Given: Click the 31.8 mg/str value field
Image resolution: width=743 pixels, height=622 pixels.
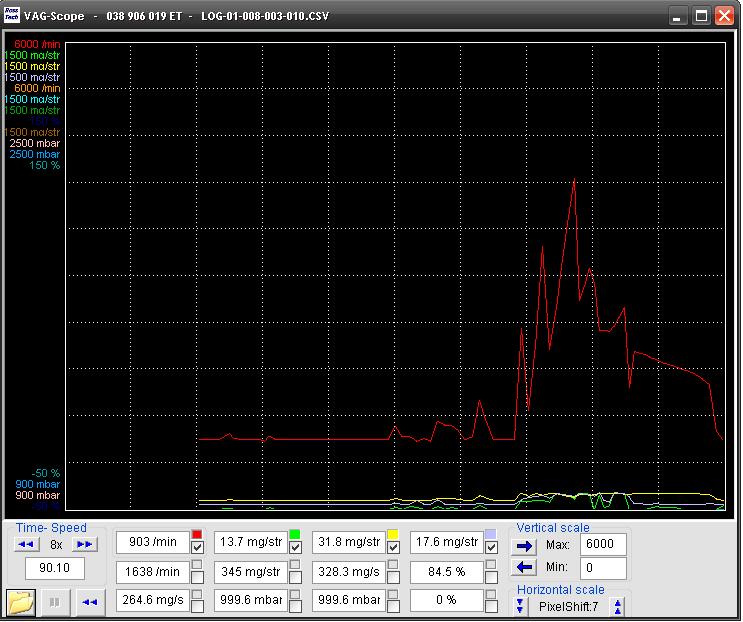Looking at the screenshot, I should tap(349, 542).
